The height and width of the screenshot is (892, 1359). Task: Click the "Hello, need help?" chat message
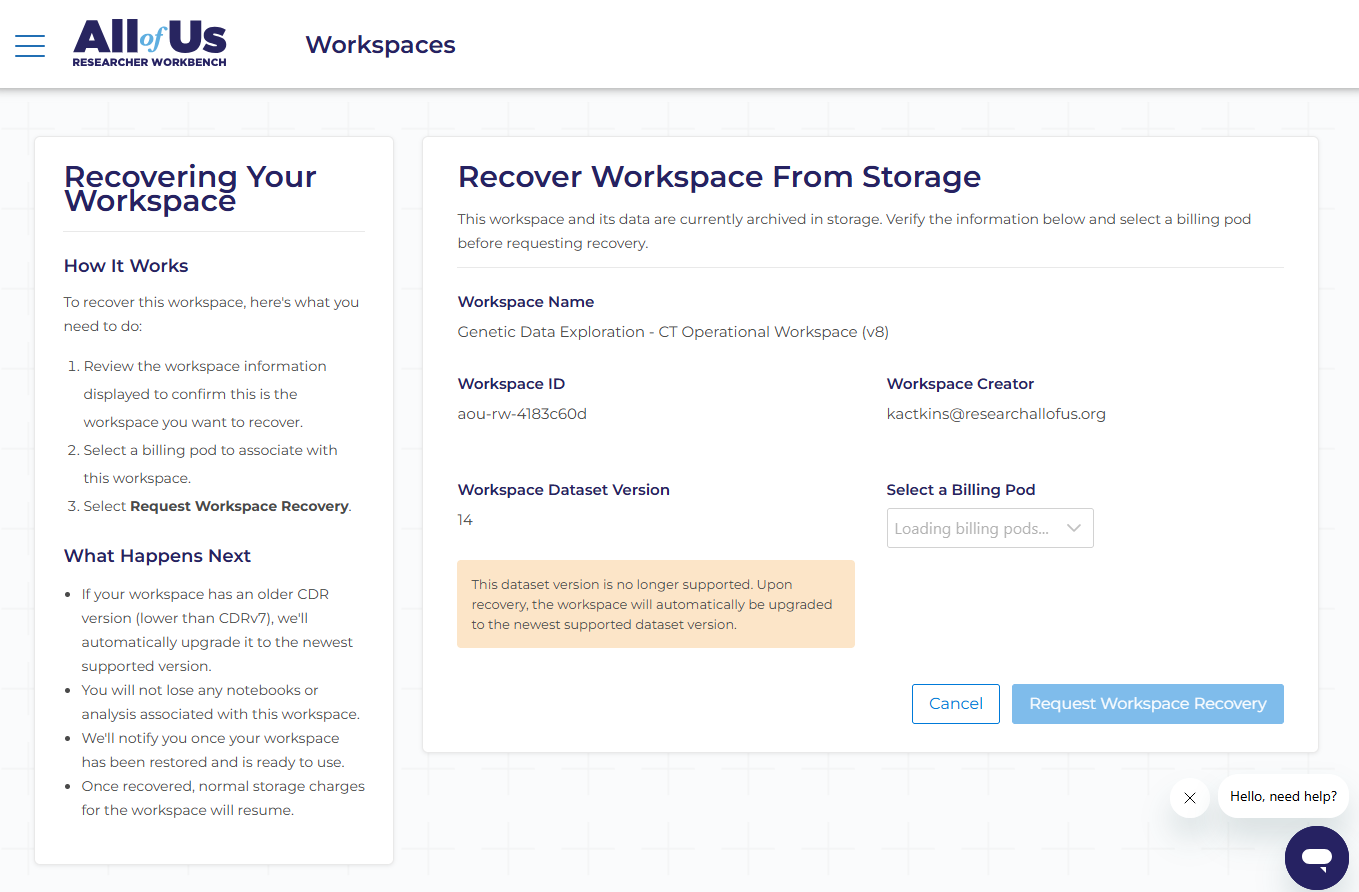tap(1283, 797)
